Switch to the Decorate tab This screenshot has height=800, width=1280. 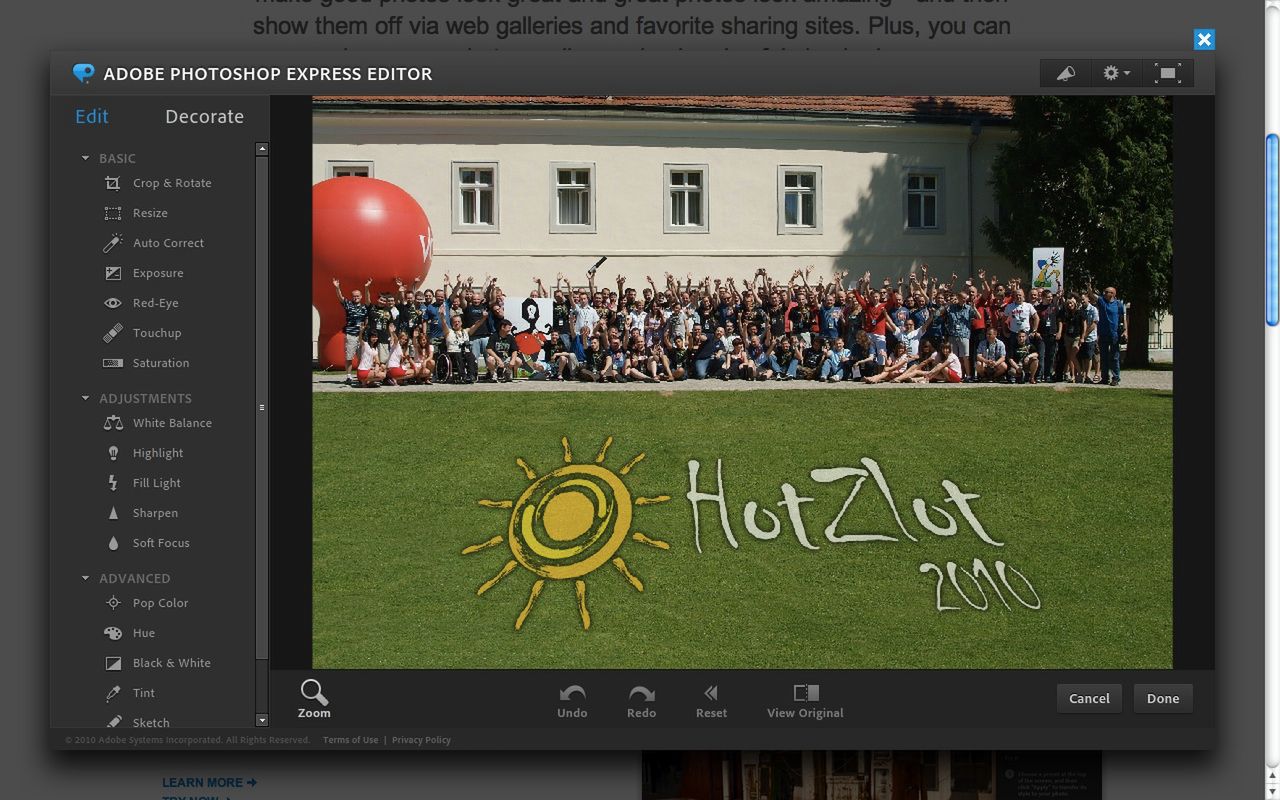click(x=204, y=116)
